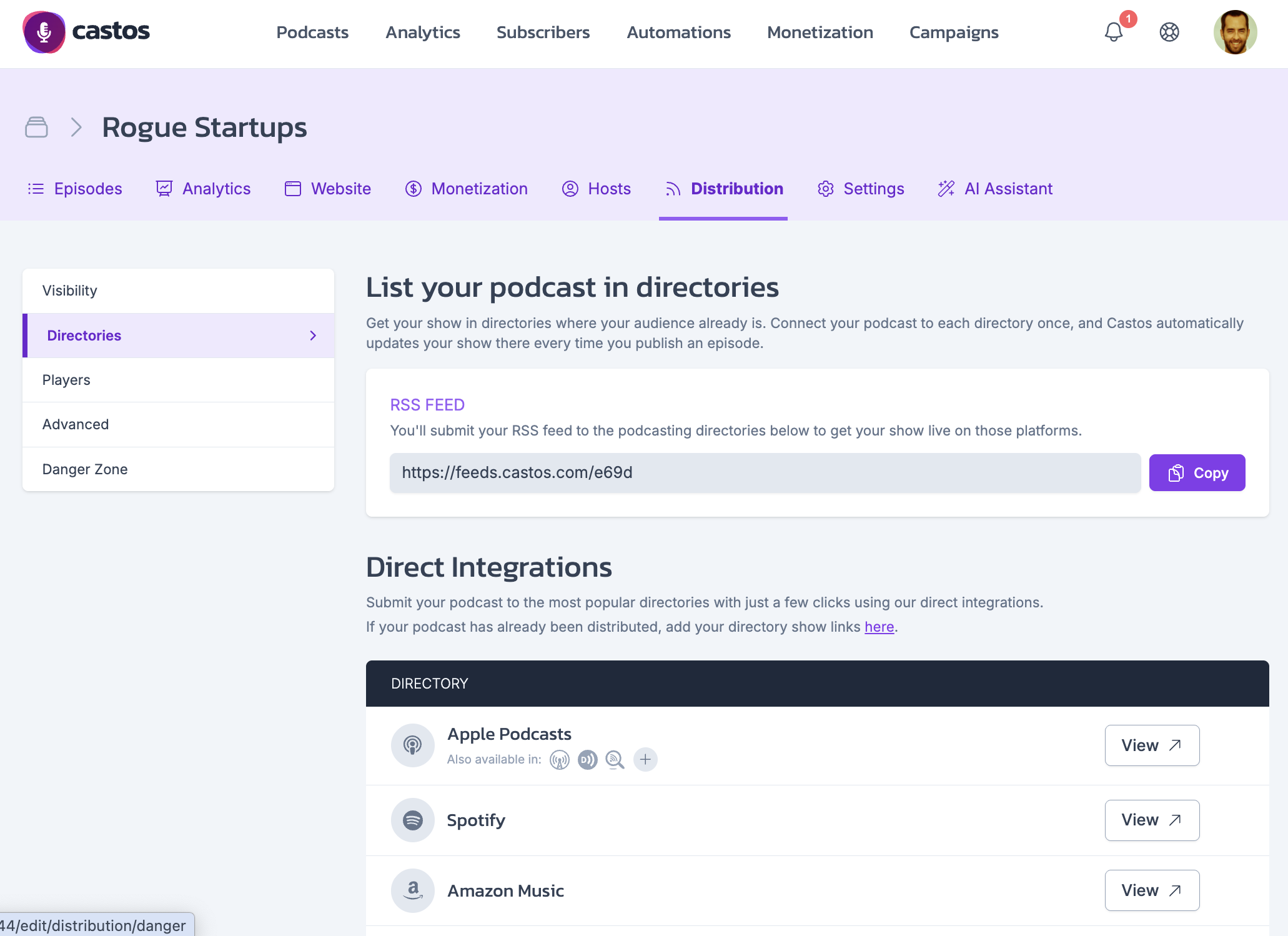Click the 'RSS FEED' heading
The height and width of the screenshot is (936, 1288).
click(x=427, y=405)
